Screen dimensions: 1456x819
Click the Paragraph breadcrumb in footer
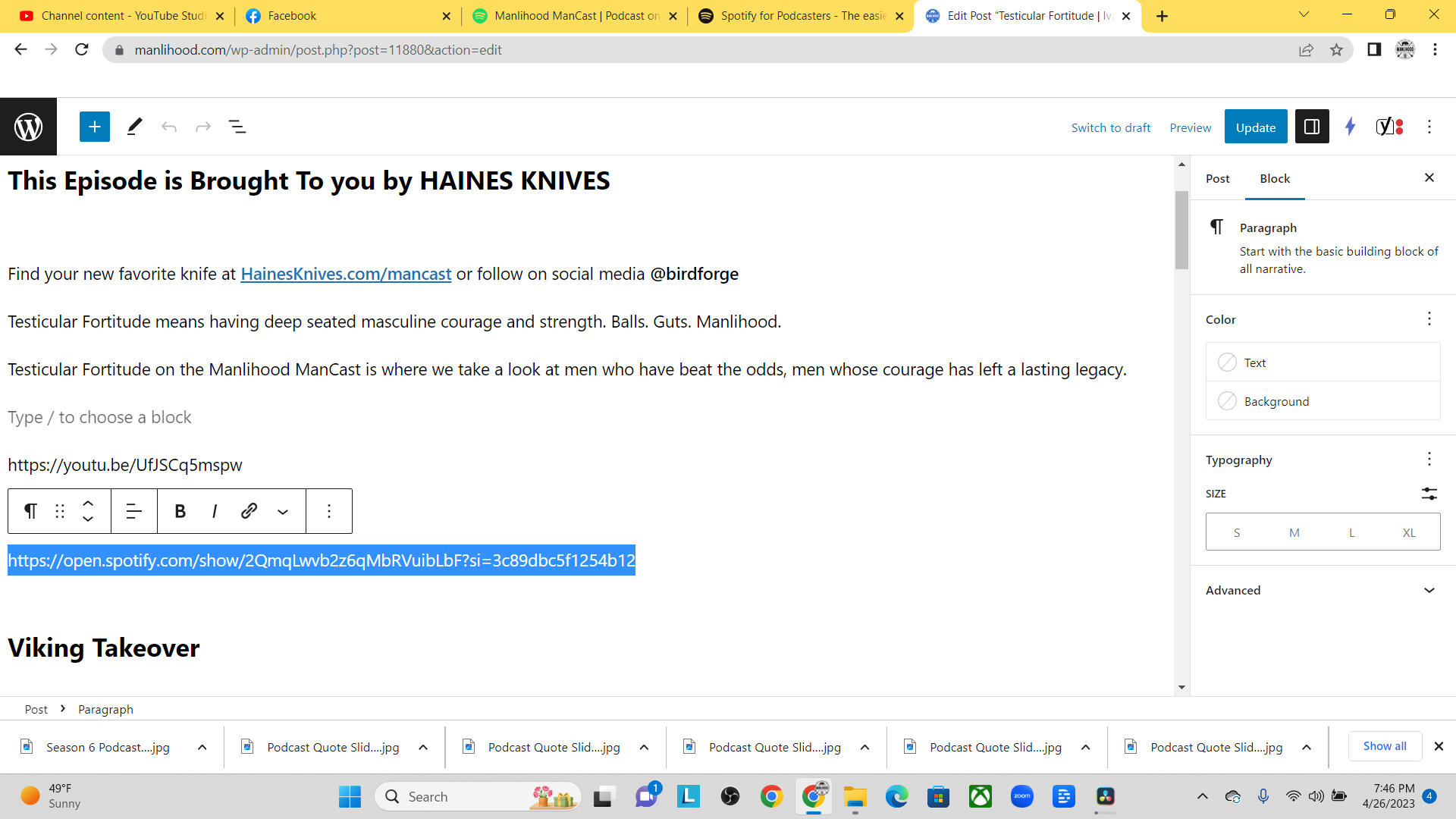tap(105, 709)
